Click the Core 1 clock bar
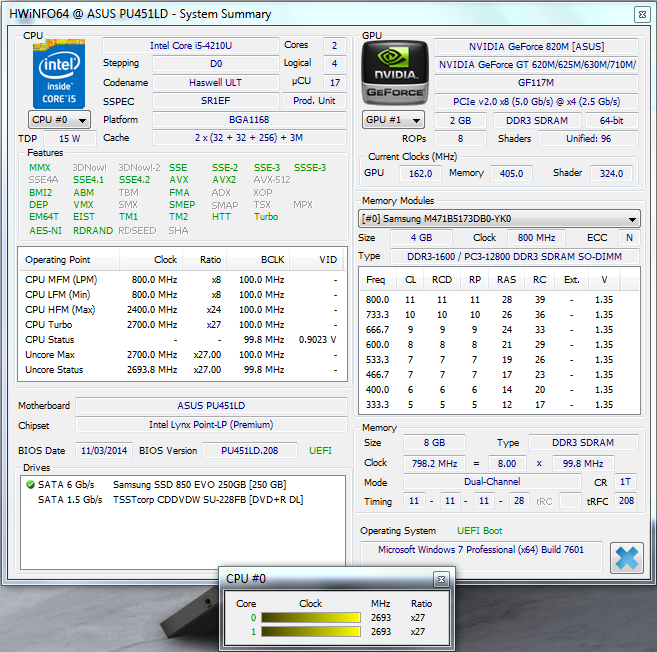 click(310, 631)
